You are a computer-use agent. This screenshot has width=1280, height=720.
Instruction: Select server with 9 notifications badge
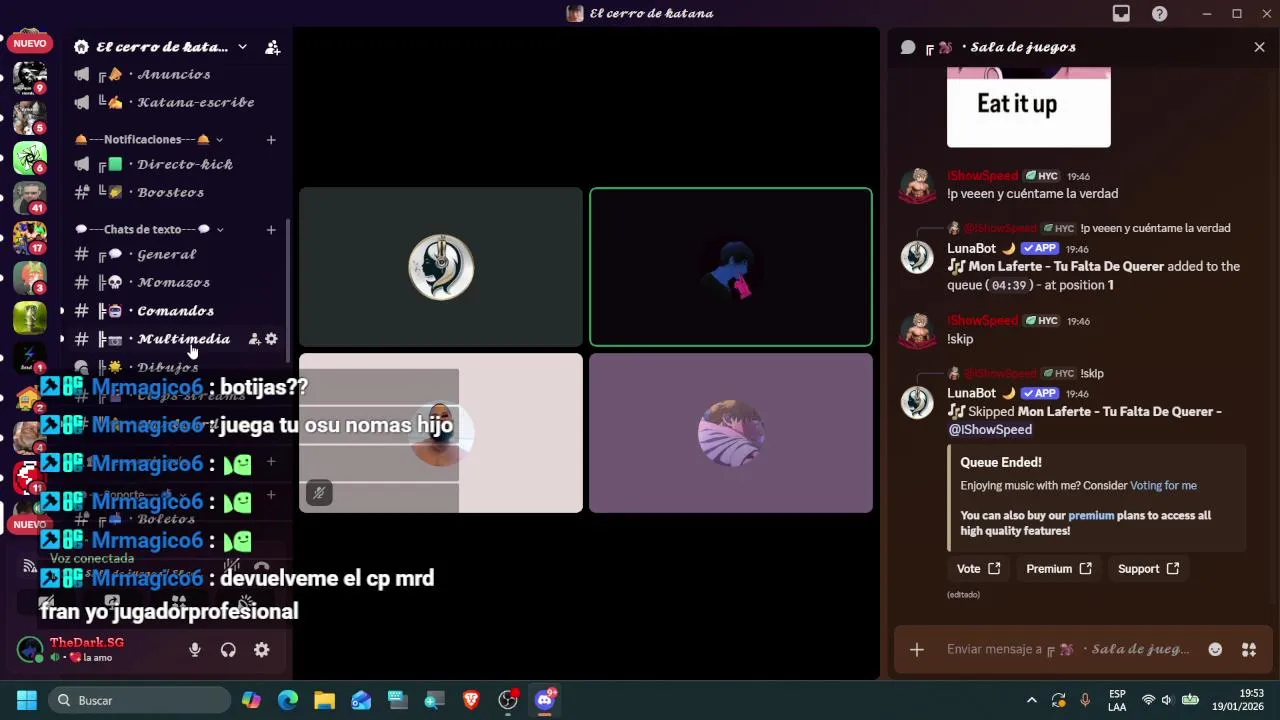[29, 77]
